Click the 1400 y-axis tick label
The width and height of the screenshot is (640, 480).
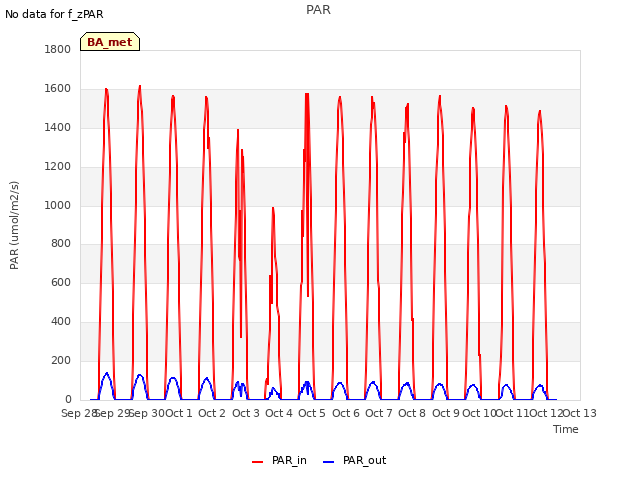tap(58, 128)
